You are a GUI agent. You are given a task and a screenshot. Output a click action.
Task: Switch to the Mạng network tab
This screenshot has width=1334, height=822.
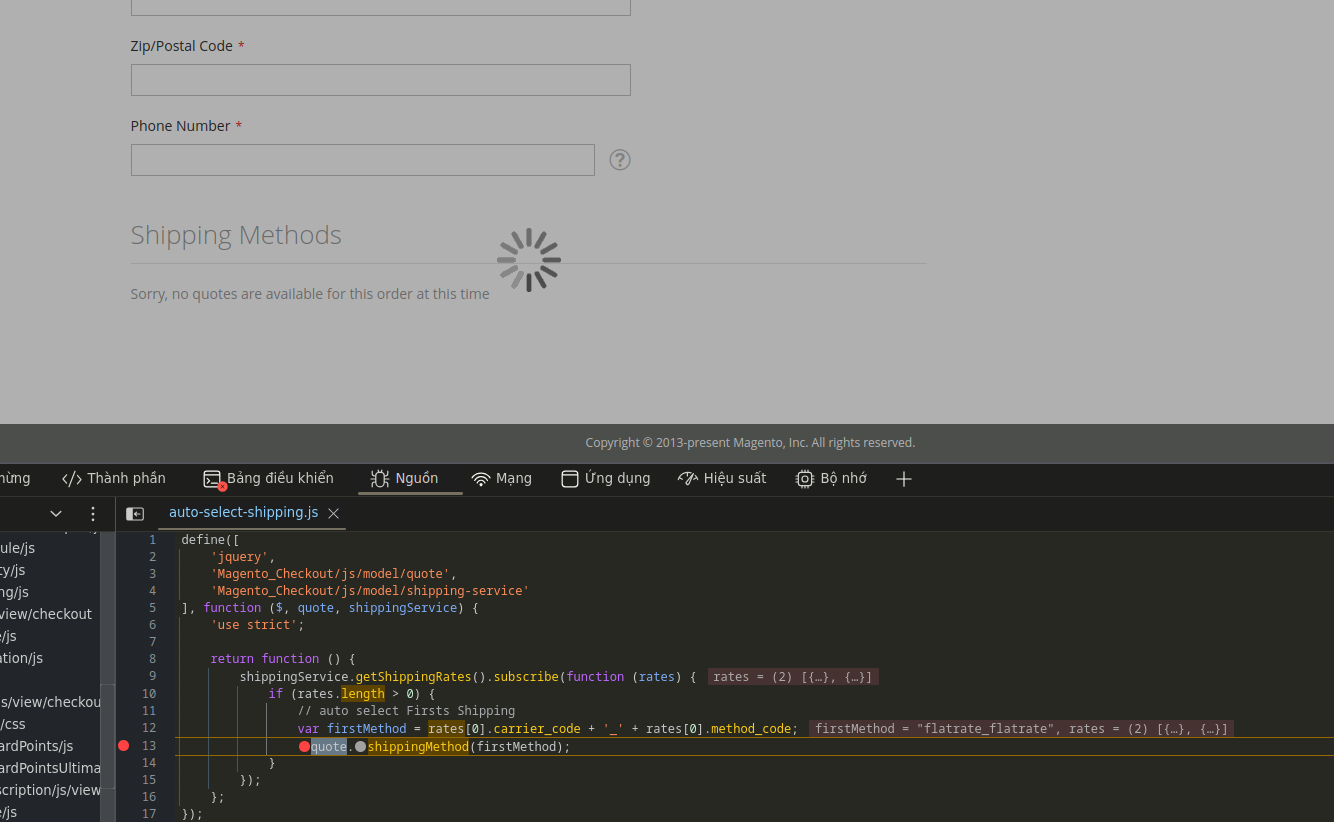coord(502,479)
